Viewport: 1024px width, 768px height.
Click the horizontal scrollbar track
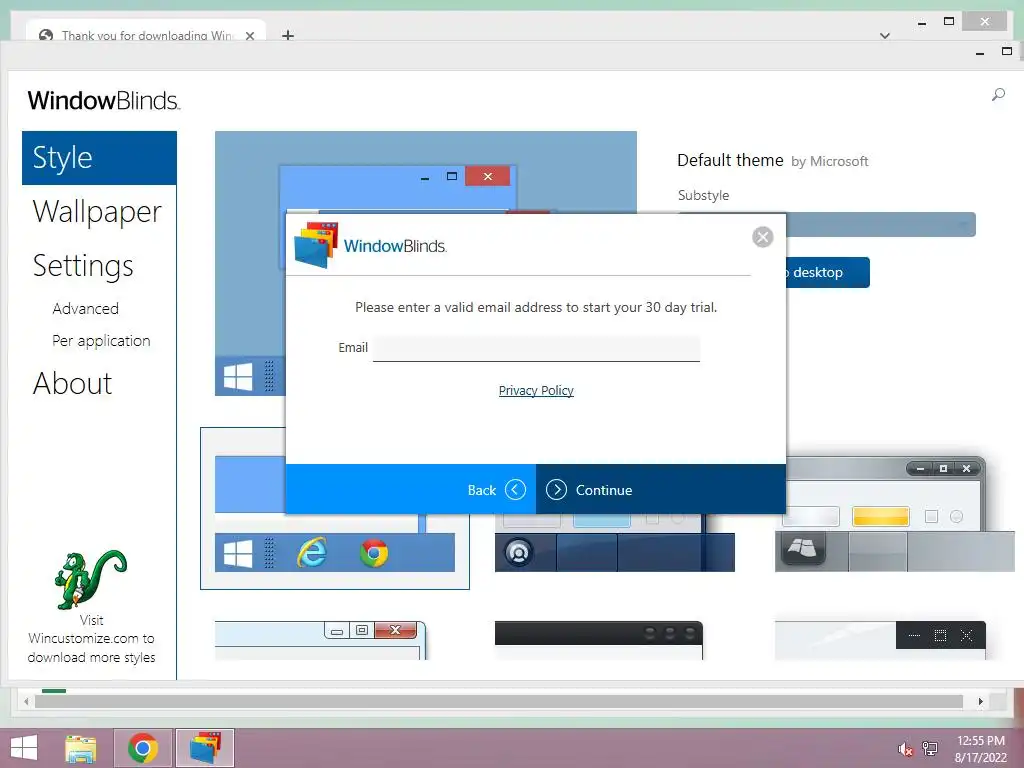[499, 701]
